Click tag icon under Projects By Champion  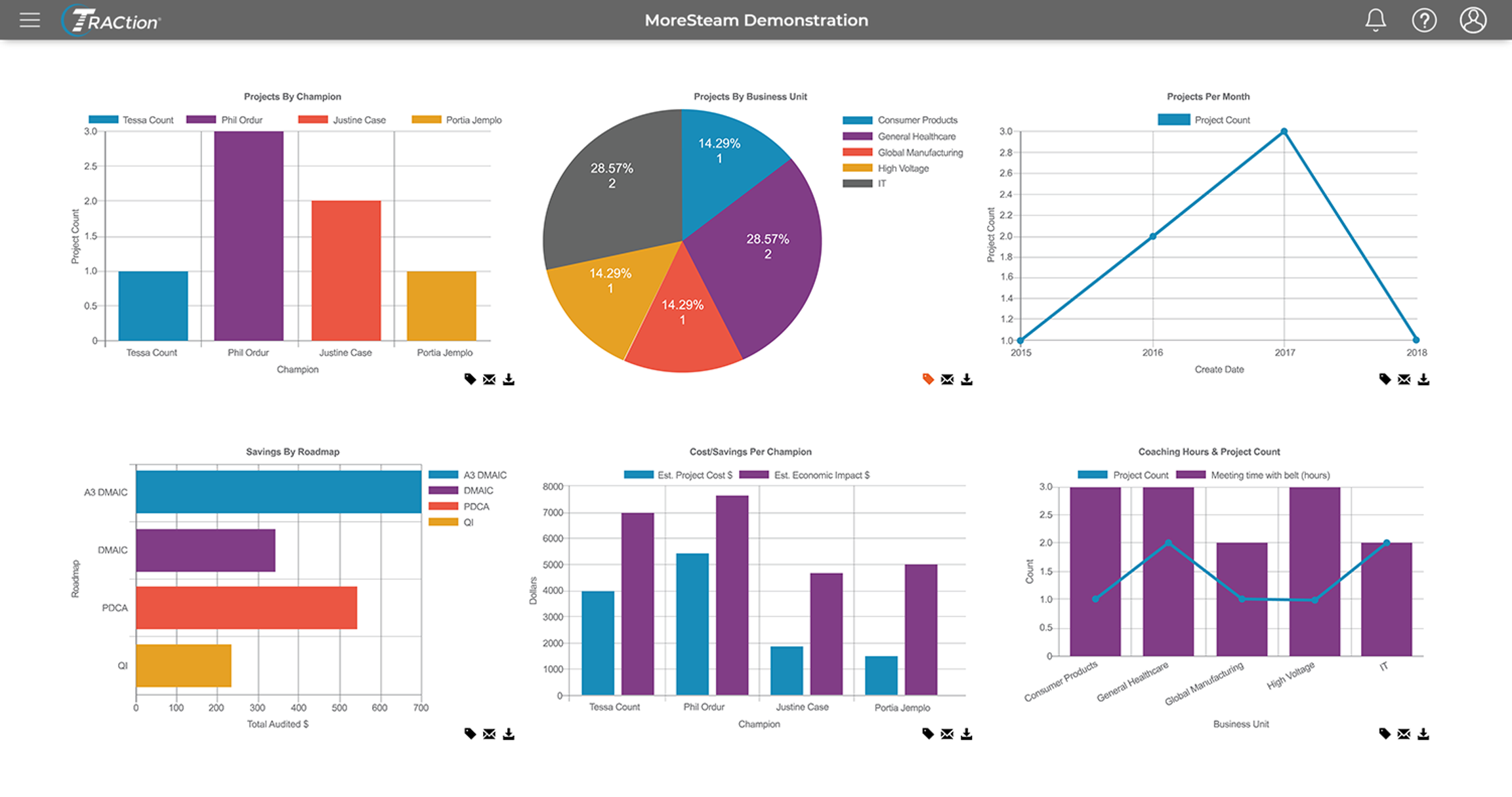coord(470,379)
